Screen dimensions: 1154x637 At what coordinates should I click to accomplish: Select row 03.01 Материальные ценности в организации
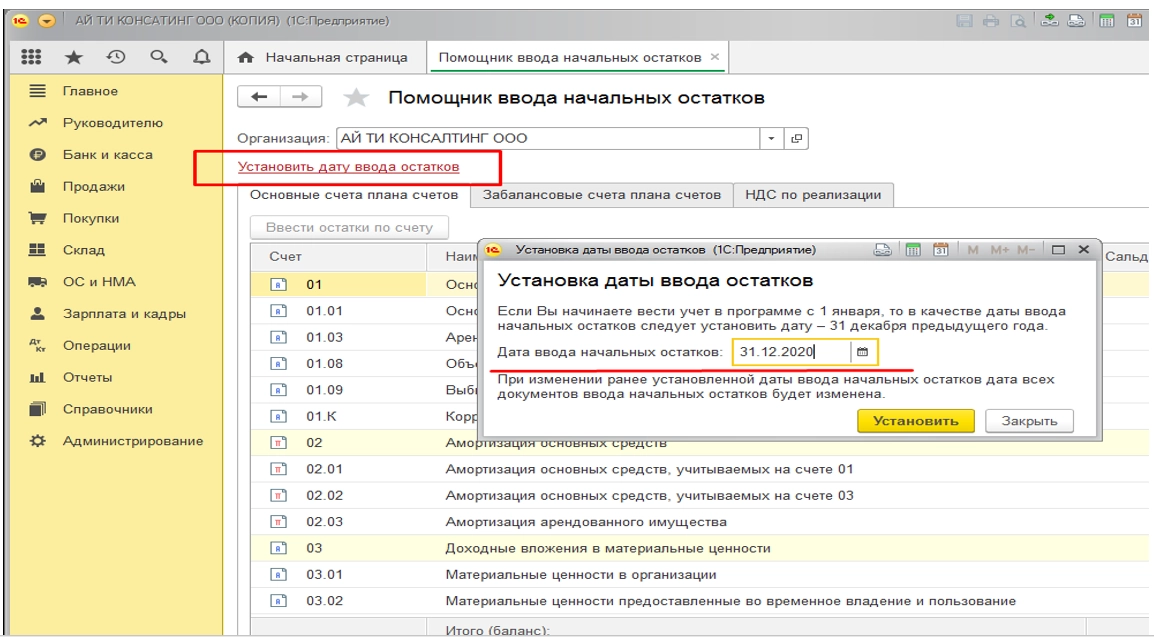click(699, 575)
